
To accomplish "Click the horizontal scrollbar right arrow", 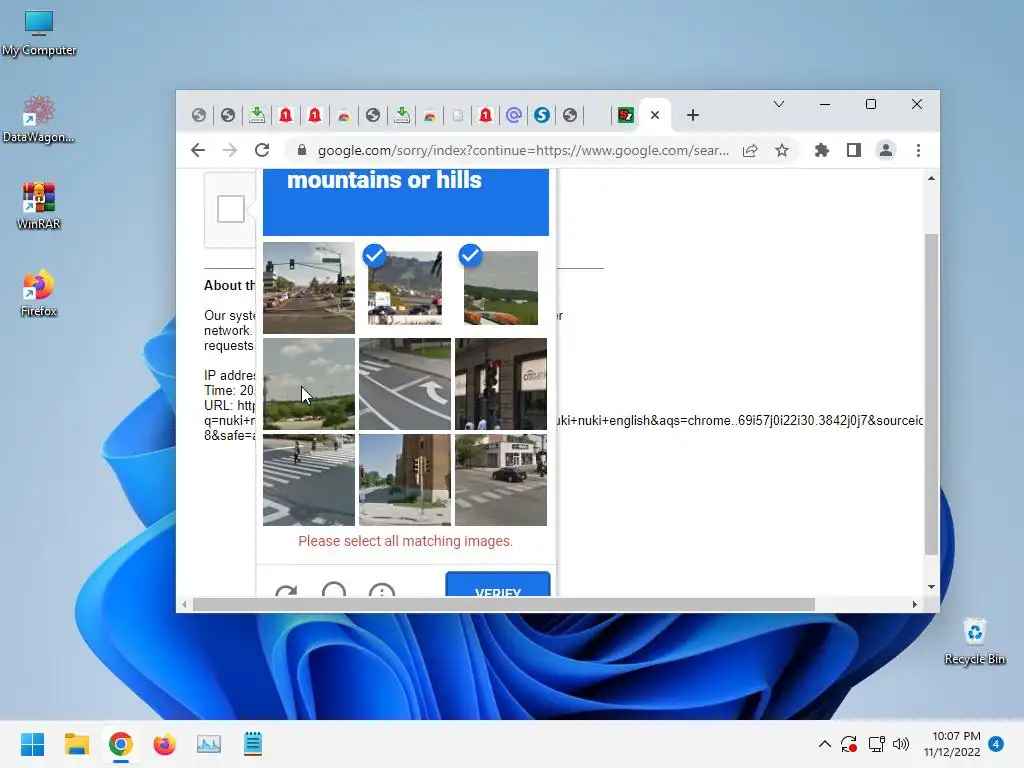I will click(914, 605).
